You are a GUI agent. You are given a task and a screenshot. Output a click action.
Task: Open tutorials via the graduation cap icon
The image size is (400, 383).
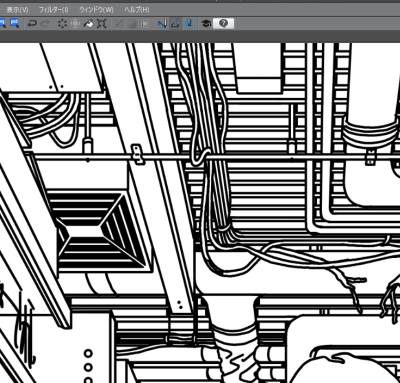[206, 24]
